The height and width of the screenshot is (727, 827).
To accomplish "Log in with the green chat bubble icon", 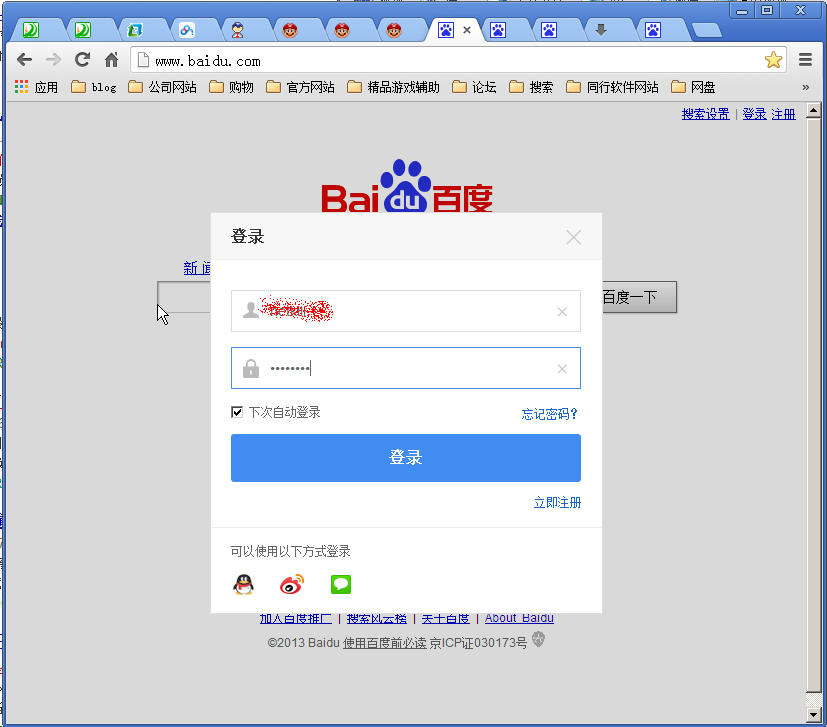I will click(341, 584).
